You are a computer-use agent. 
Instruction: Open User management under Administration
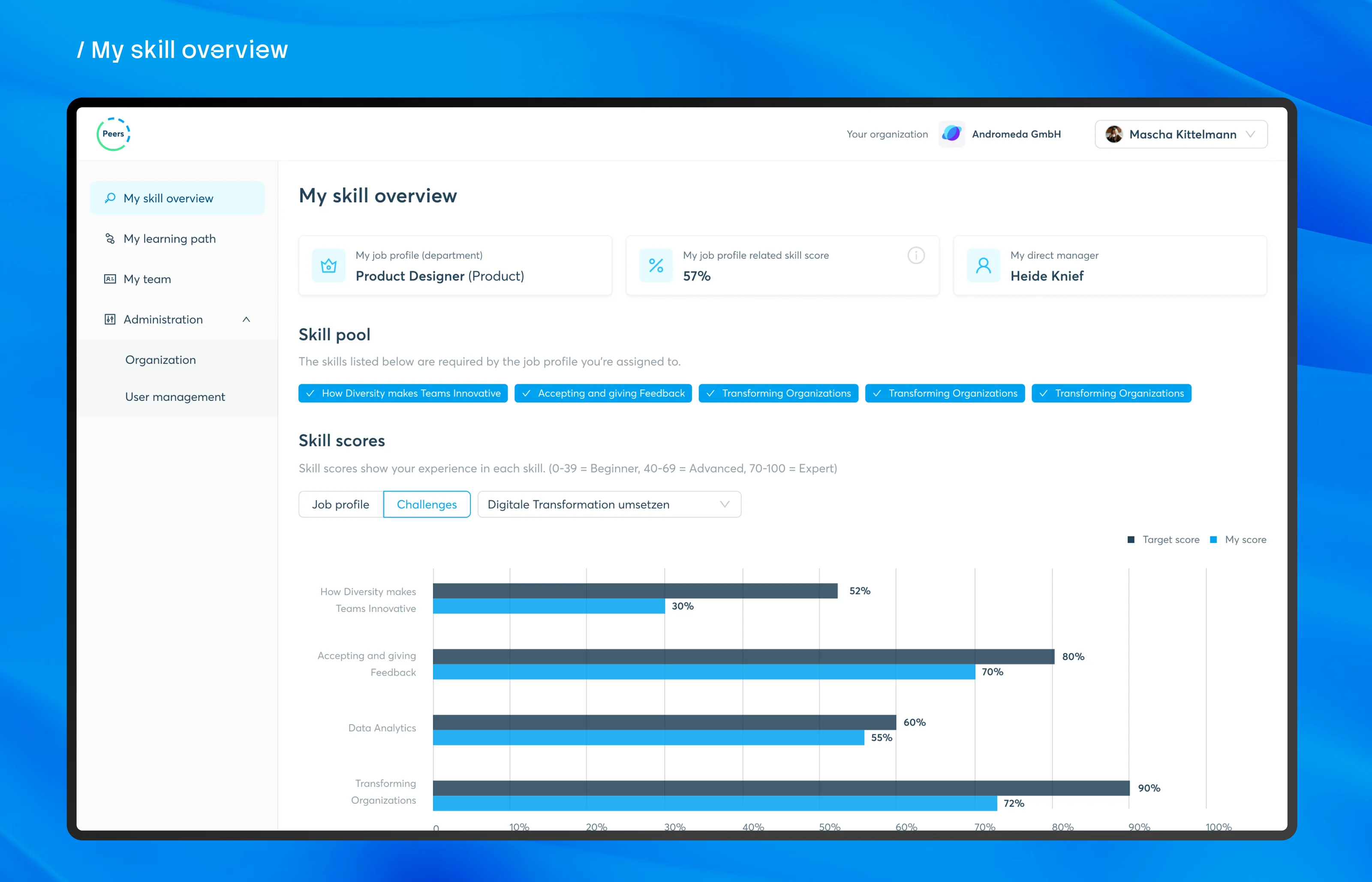click(x=175, y=397)
